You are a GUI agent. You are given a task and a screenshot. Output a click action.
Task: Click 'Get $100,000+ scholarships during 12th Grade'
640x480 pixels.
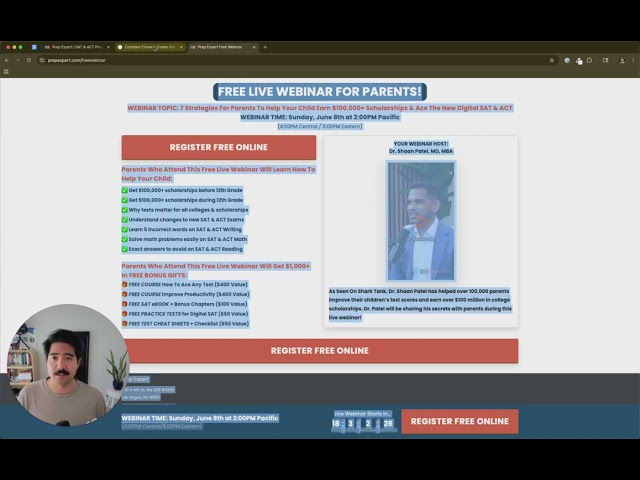pyautogui.click(x=186, y=200)
